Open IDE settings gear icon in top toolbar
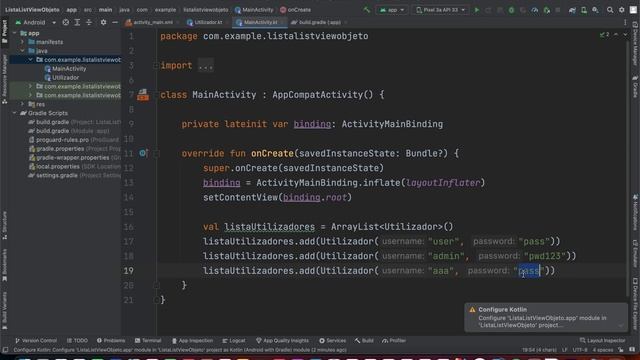Viewport: 640px width, 360px height. tap(622, 10)
